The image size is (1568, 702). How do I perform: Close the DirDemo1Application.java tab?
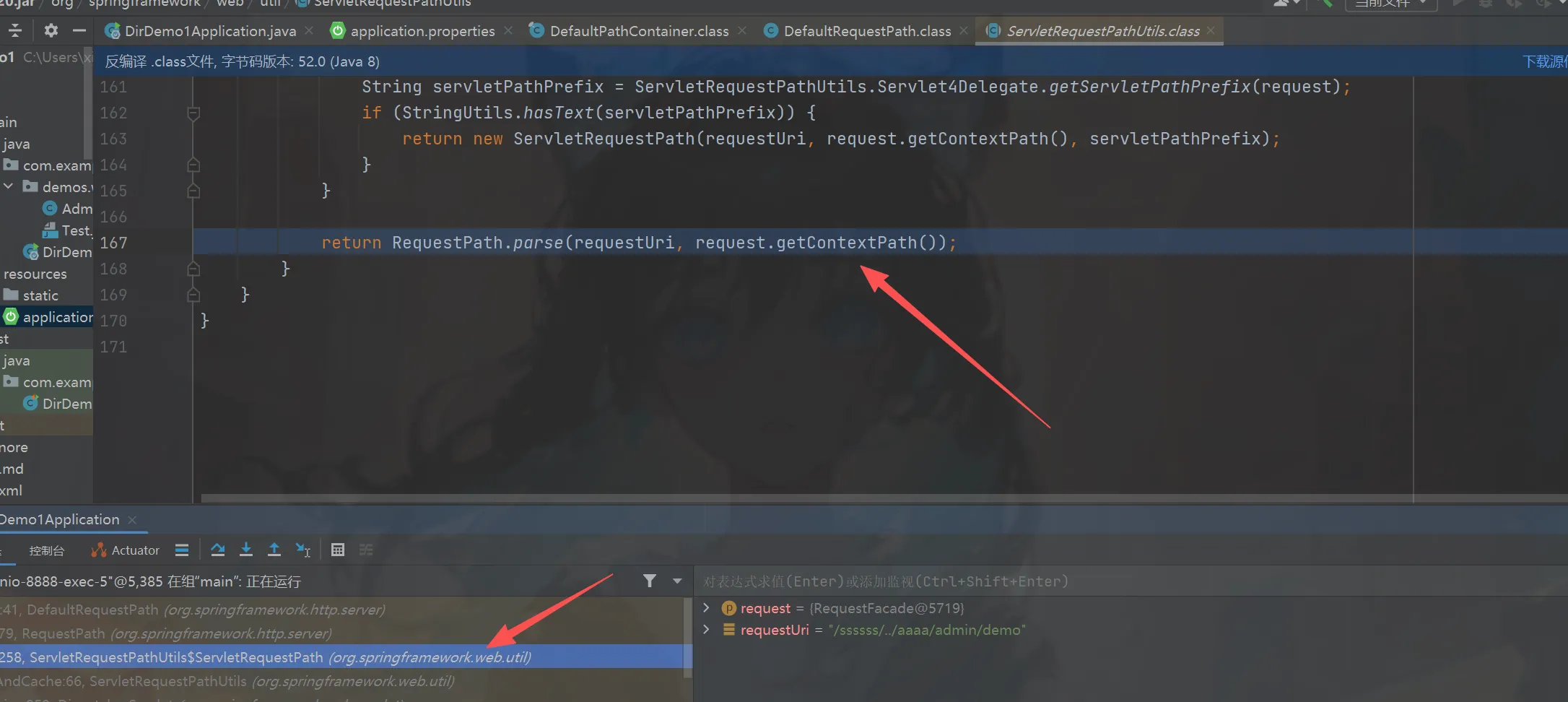(309, 30)
